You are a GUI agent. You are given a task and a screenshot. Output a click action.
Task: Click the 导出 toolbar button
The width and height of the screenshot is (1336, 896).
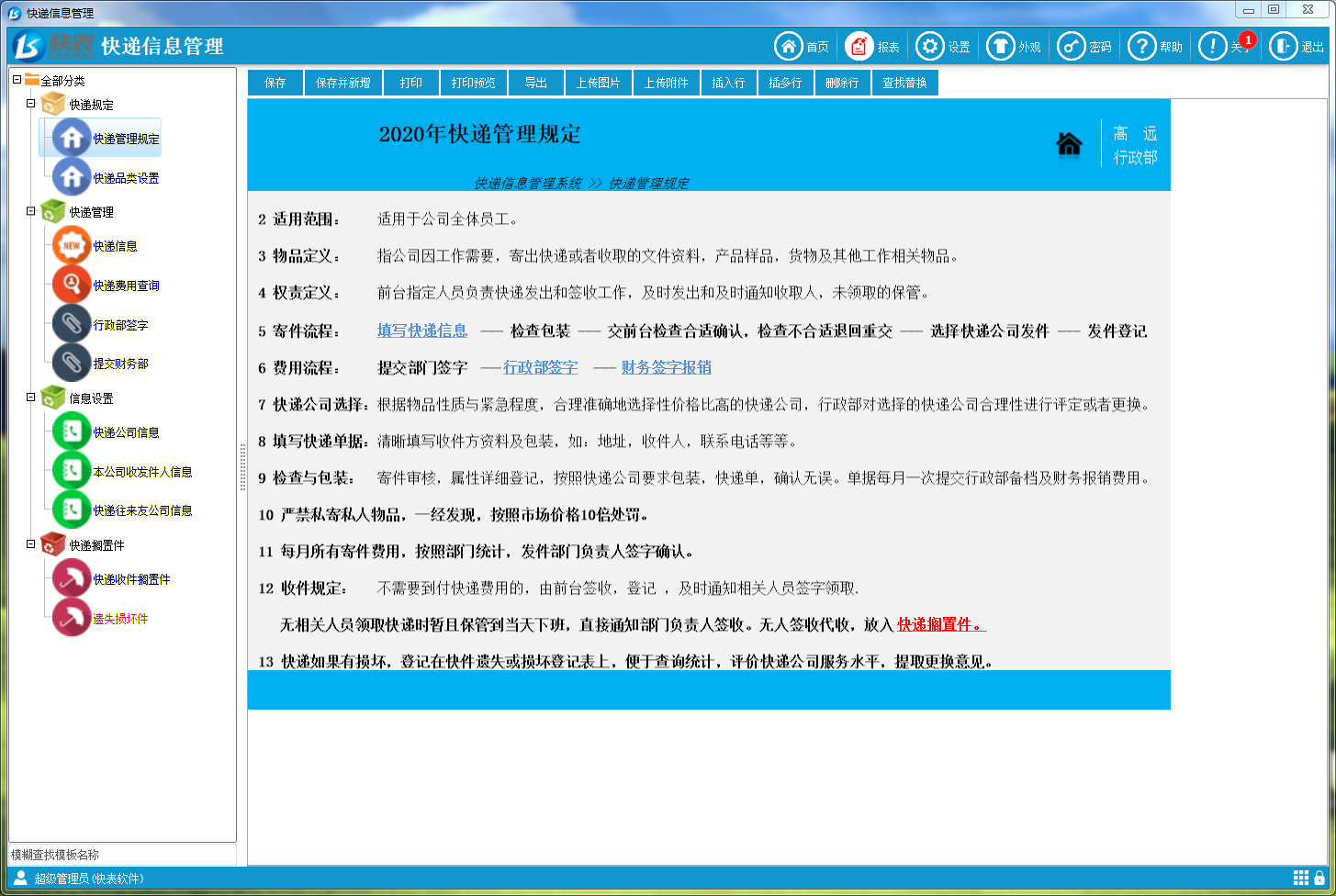(x=536, y=83)
